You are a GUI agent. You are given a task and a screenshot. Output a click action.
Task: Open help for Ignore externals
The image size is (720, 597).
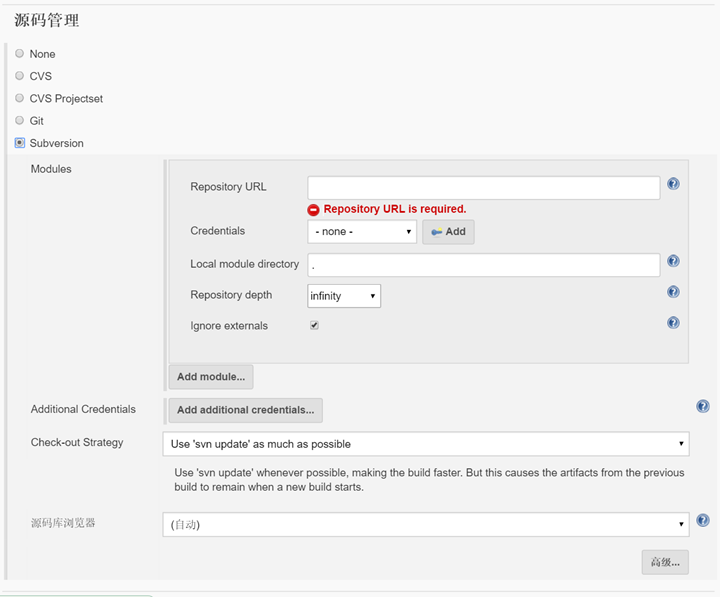tap(673, 323)
